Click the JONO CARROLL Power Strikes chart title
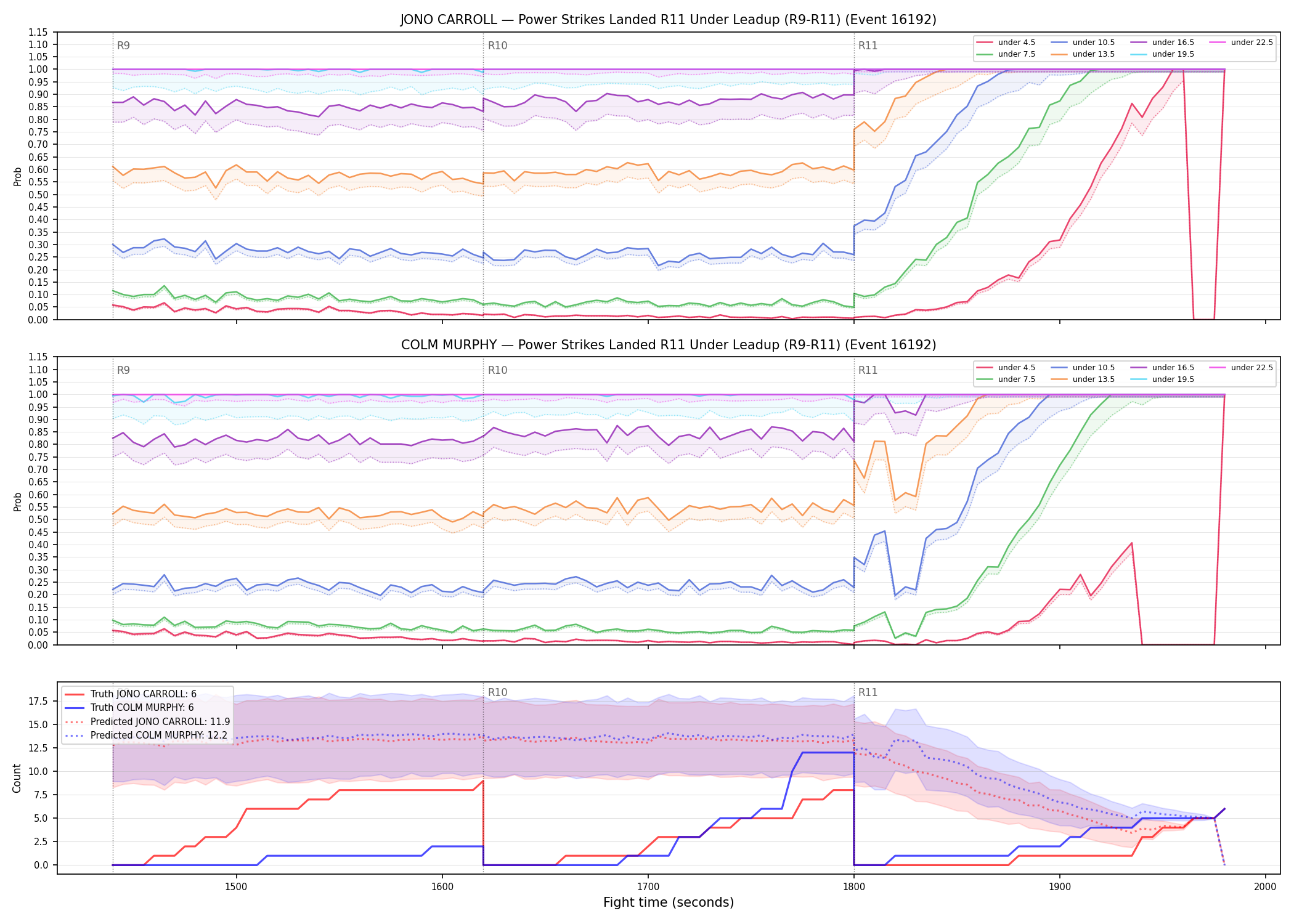Screen dimensions: 1294x924 tap(668, 20)
